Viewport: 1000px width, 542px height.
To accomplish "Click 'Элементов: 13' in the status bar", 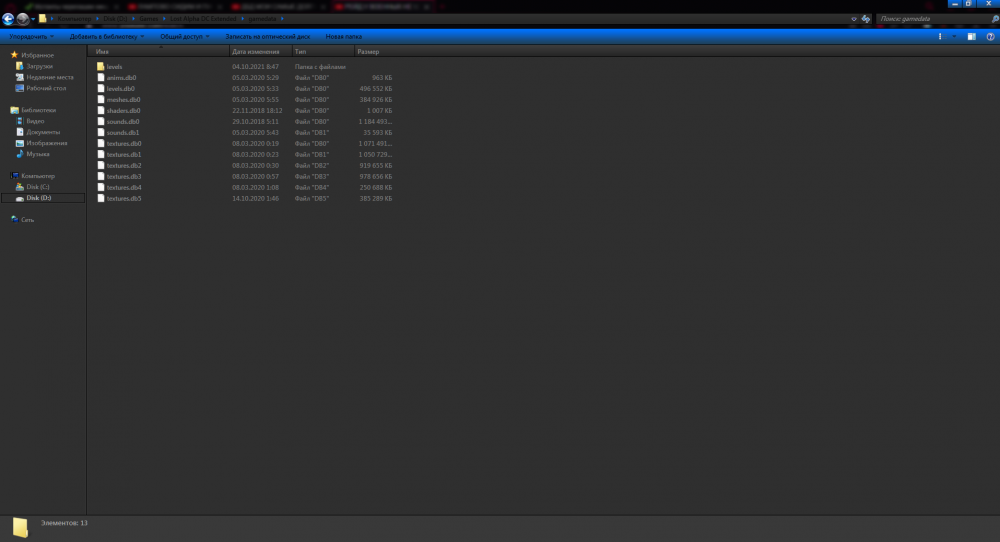I will click(x=64, y=523).
